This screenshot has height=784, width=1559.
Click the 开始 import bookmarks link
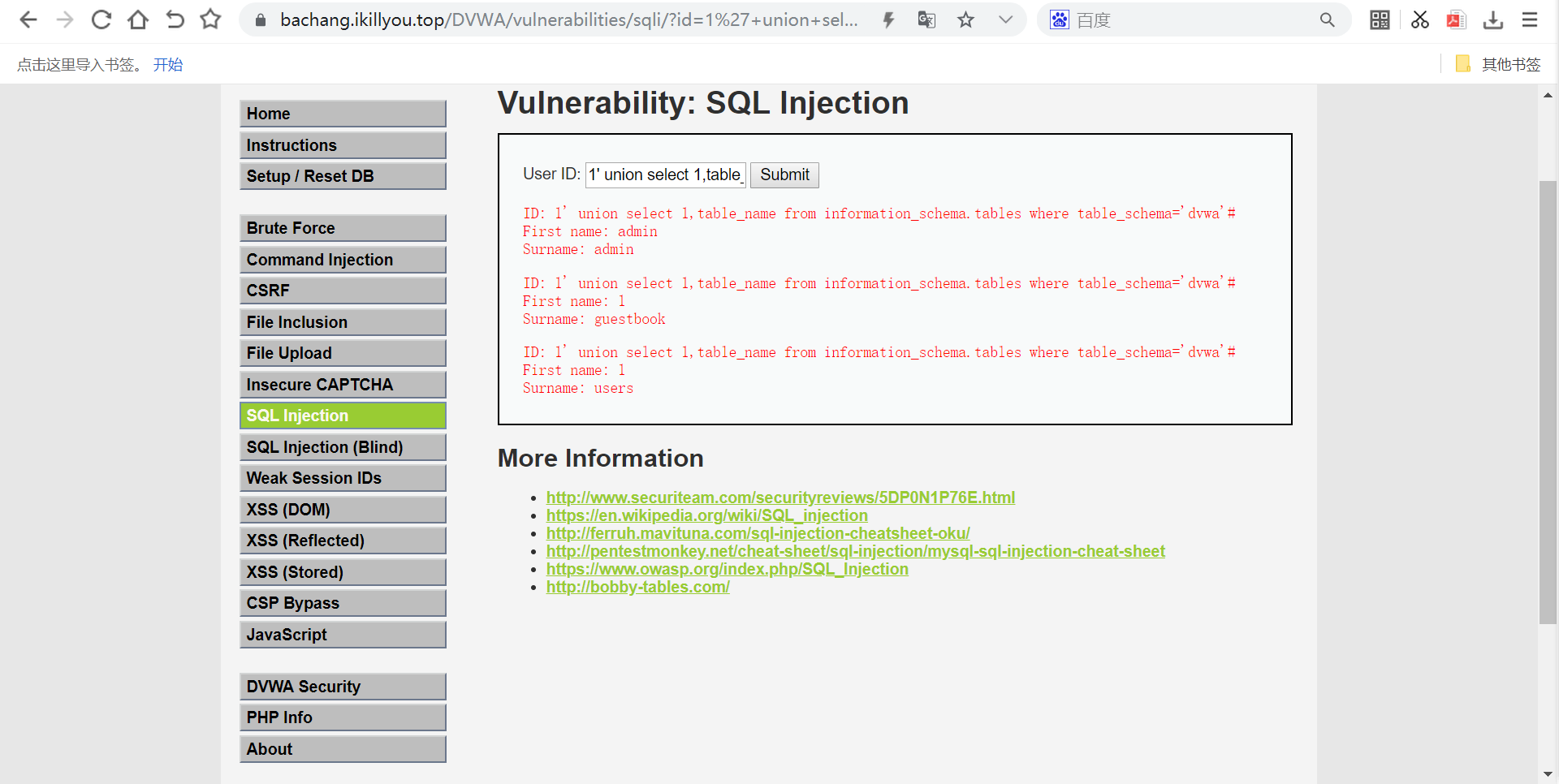click(x=168, y=65)
